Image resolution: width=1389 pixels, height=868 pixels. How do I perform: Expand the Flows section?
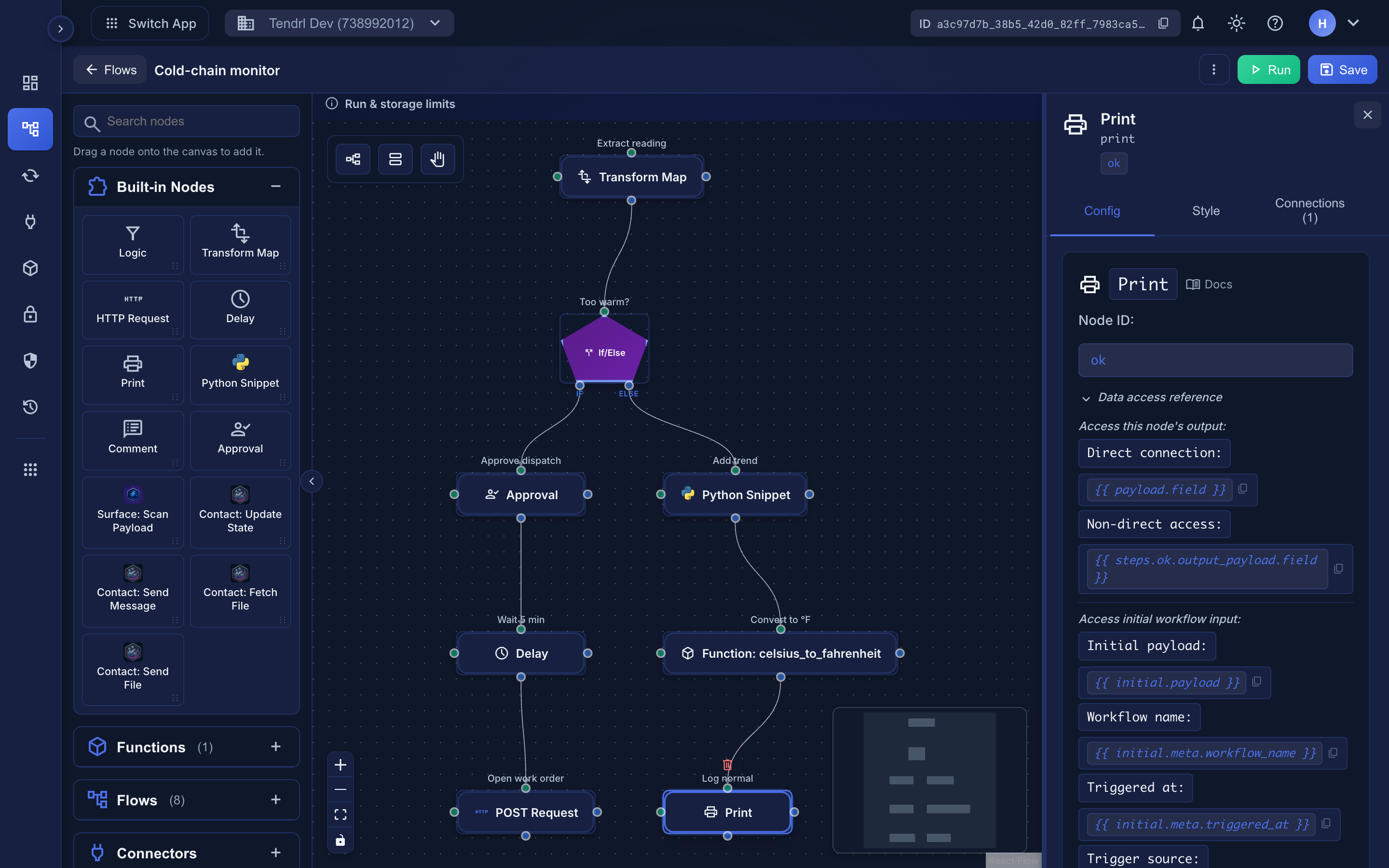275,800
